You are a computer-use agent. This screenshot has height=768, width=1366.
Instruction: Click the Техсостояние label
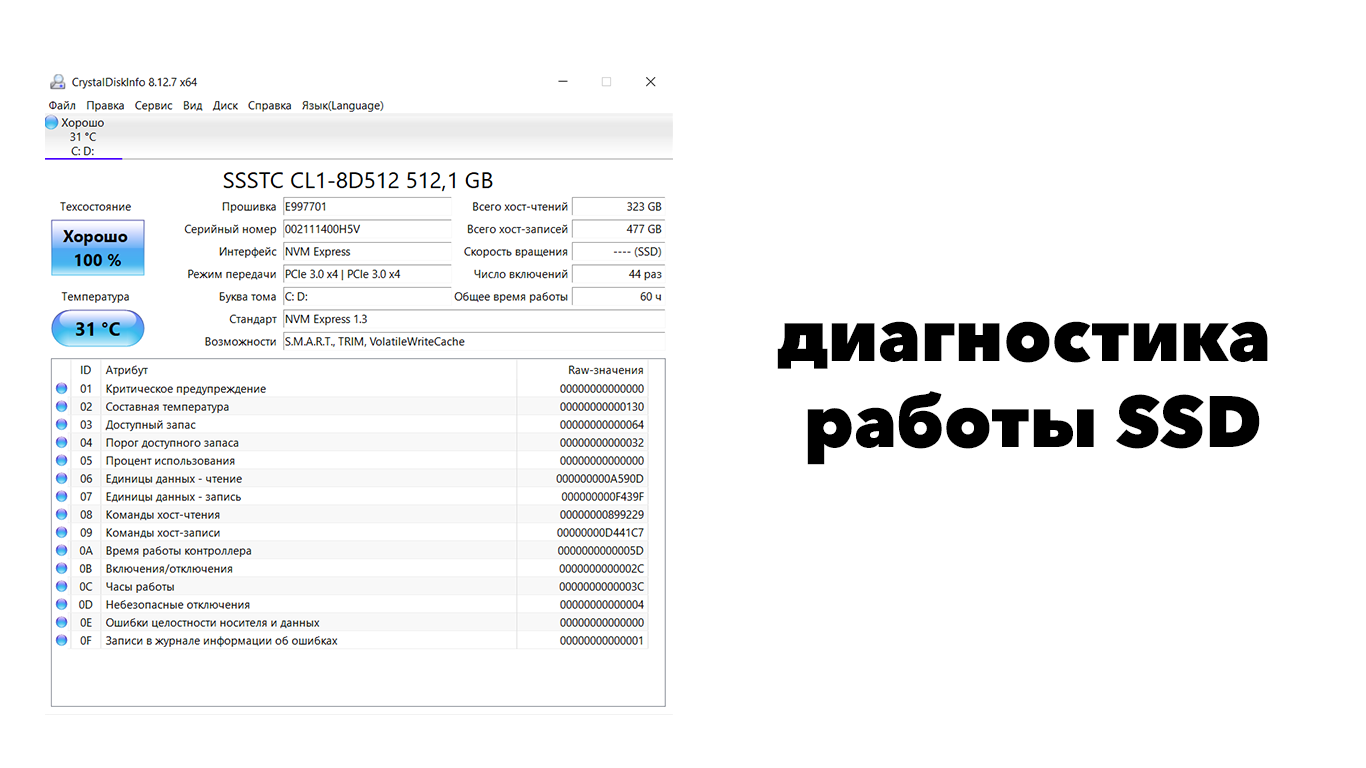point(96,207)
